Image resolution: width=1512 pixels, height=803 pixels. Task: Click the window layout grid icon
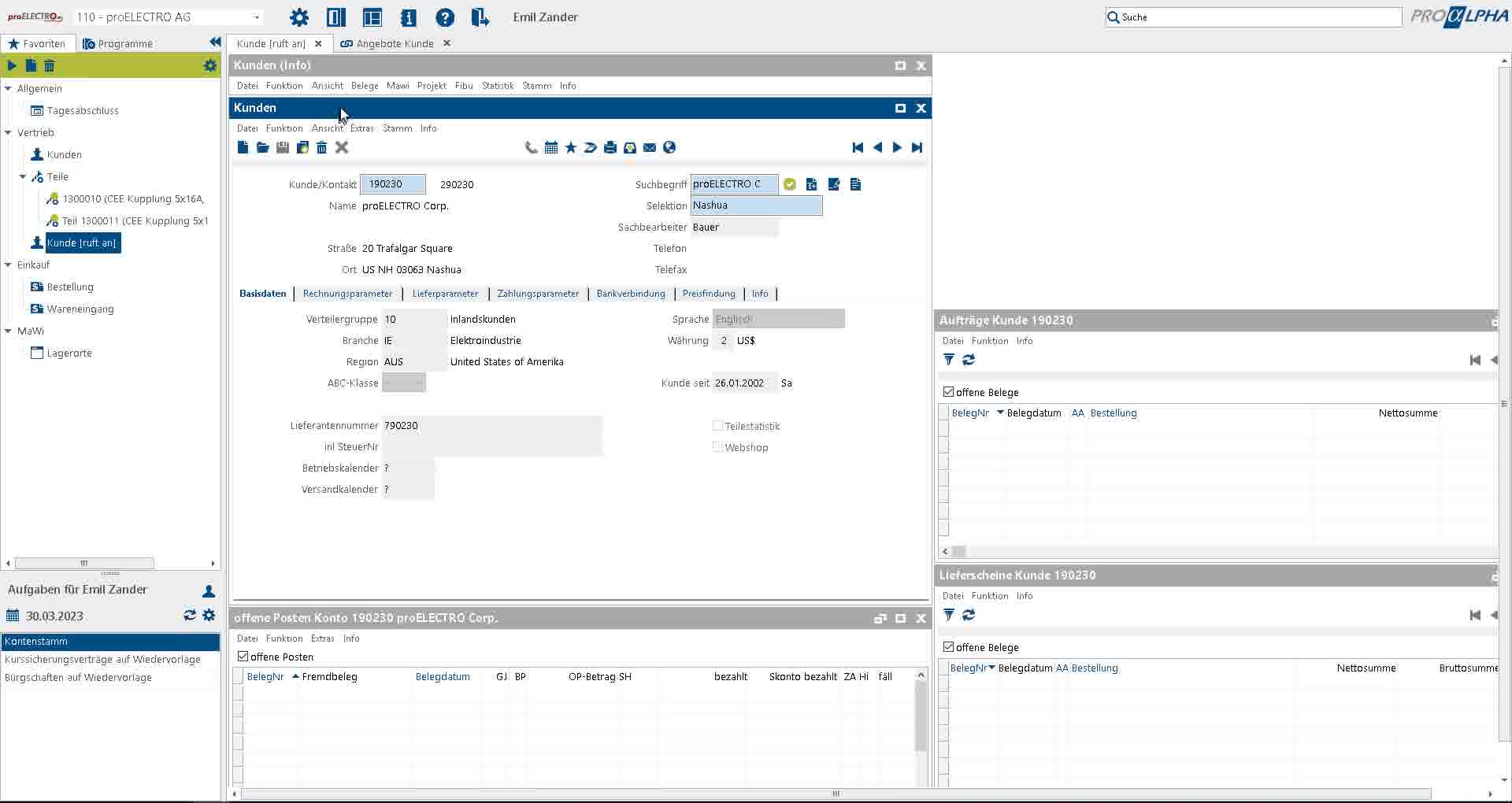[x=372, y=17]
